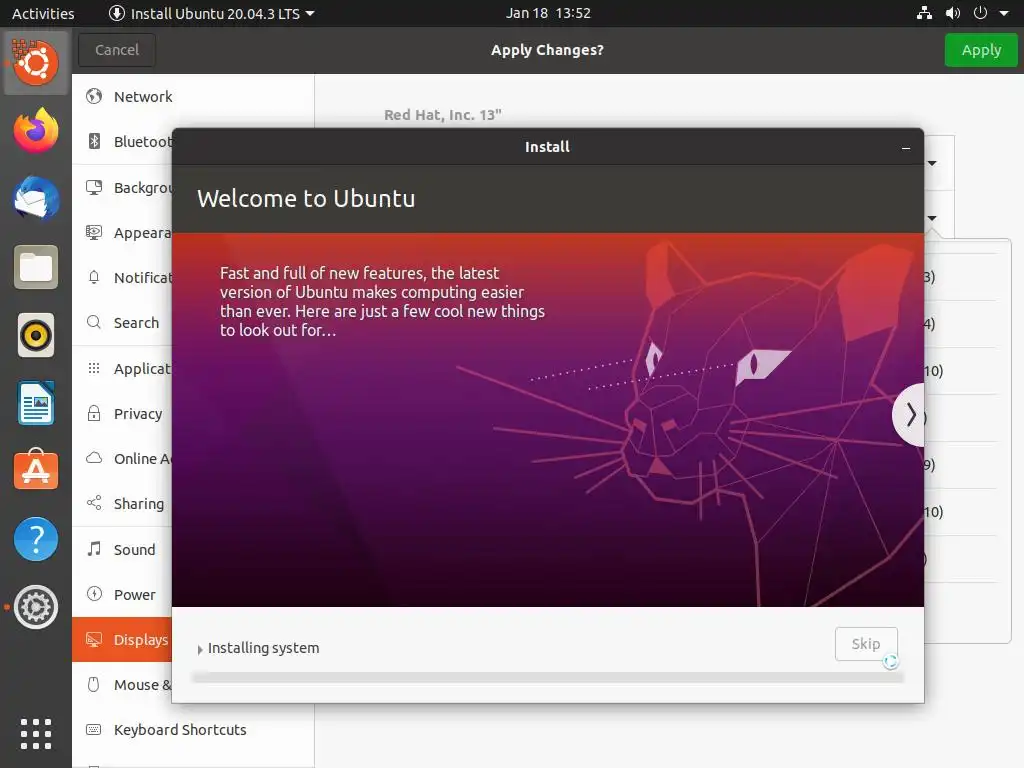Launch Firefox from the dock
Screen dimensions: 1024x768
(x=36, y=131)
